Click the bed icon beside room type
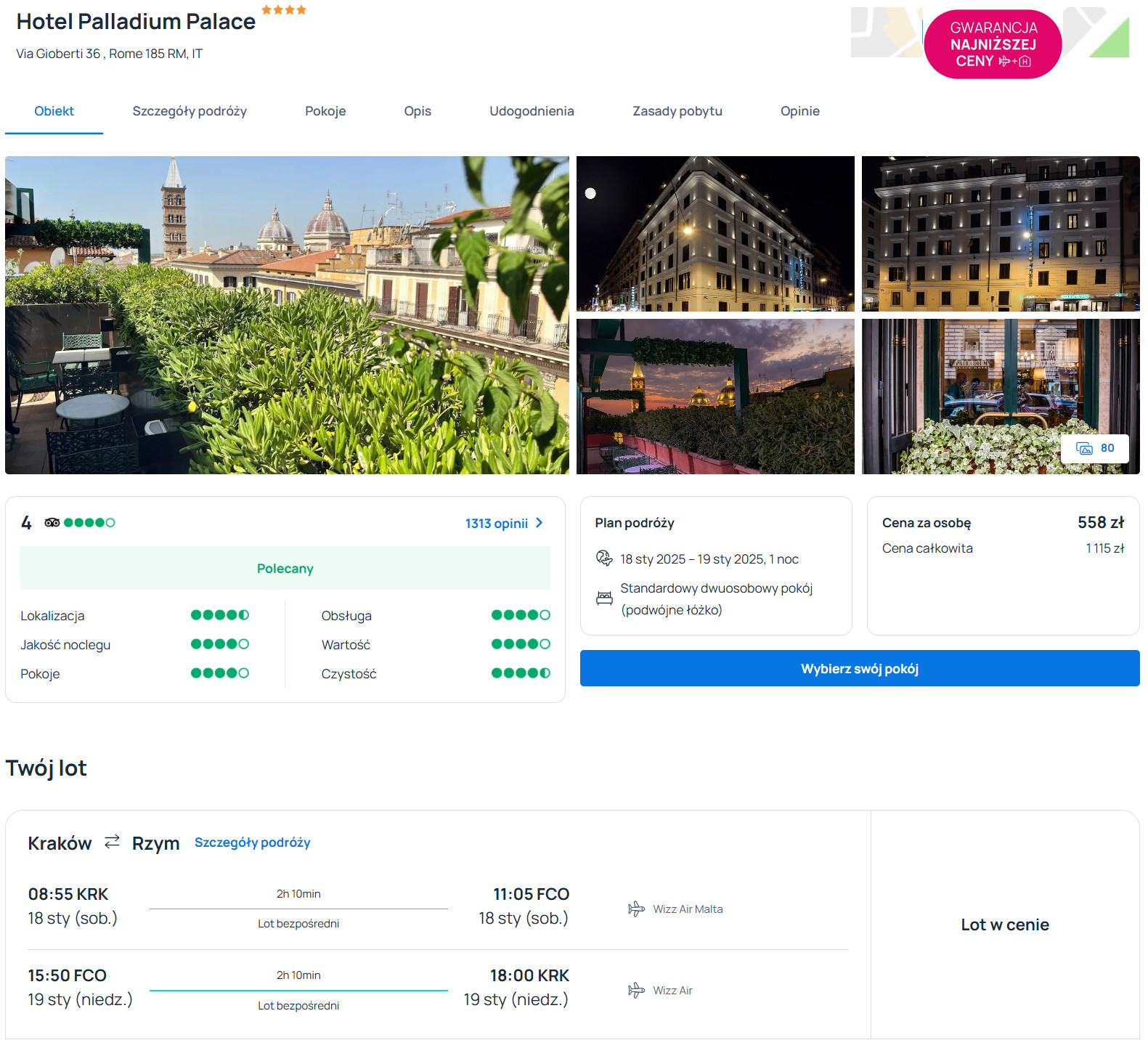Viewport: 1148px width, 1040px height. [604, 598]
